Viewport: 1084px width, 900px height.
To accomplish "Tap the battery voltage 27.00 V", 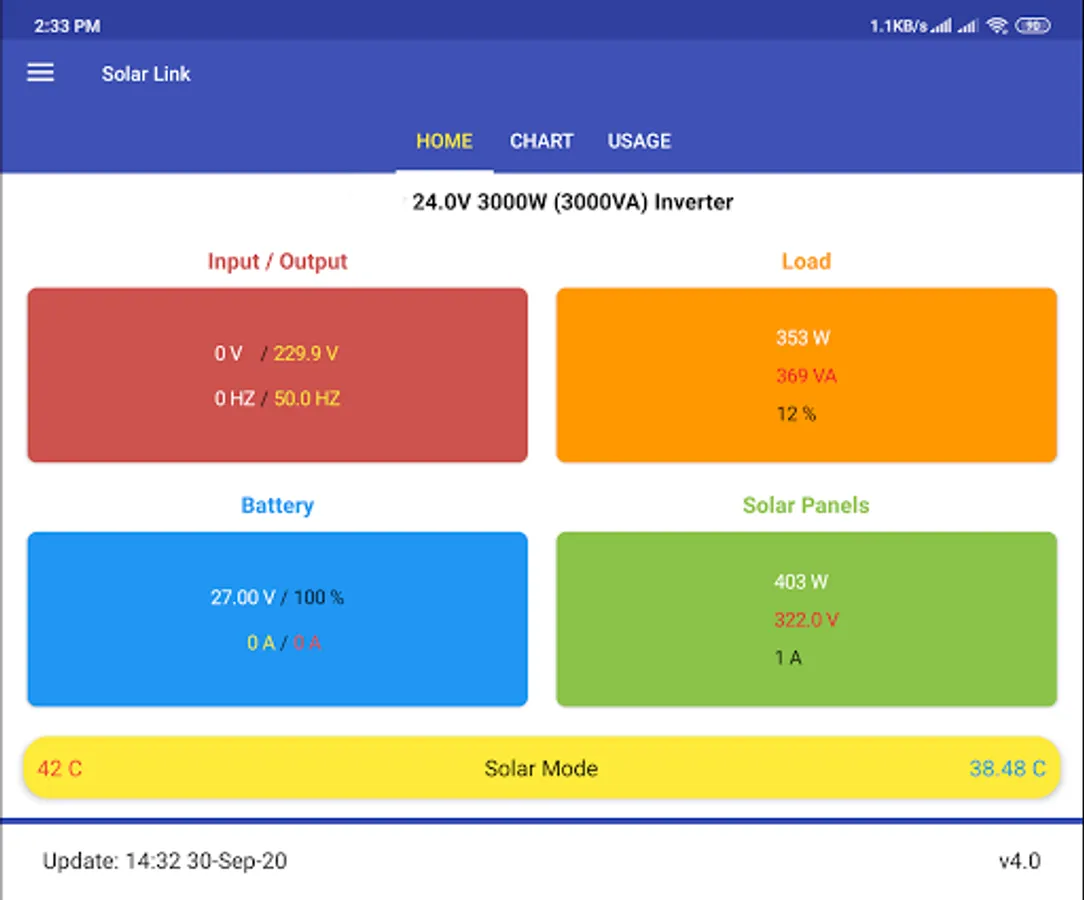I will 243,597.
